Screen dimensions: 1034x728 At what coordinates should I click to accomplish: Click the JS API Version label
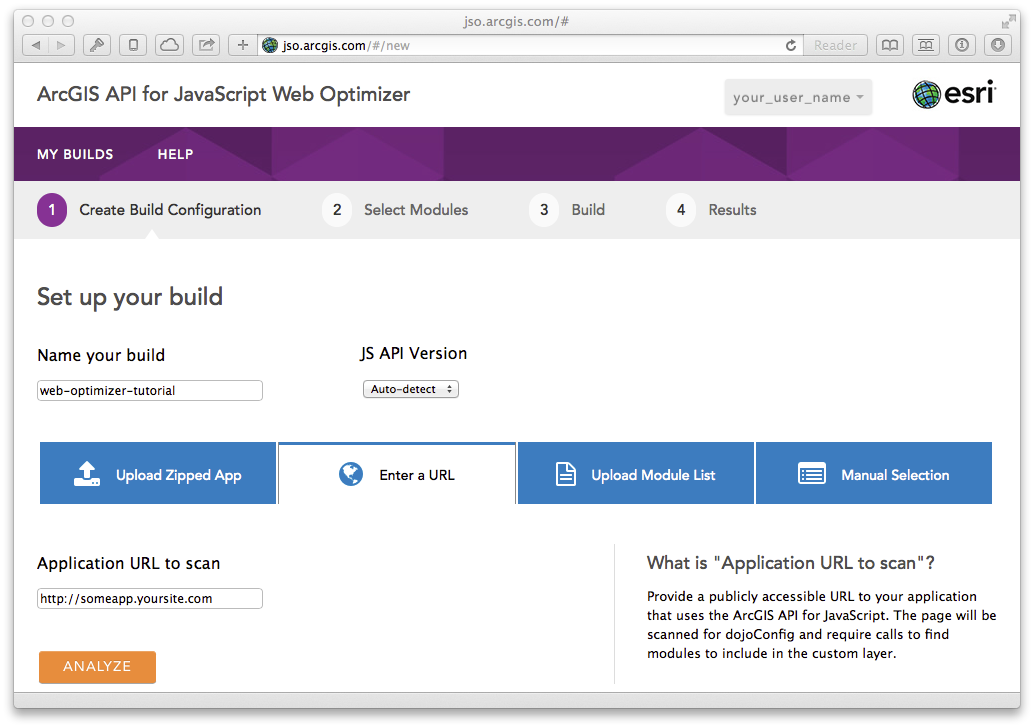click(413, 353)
